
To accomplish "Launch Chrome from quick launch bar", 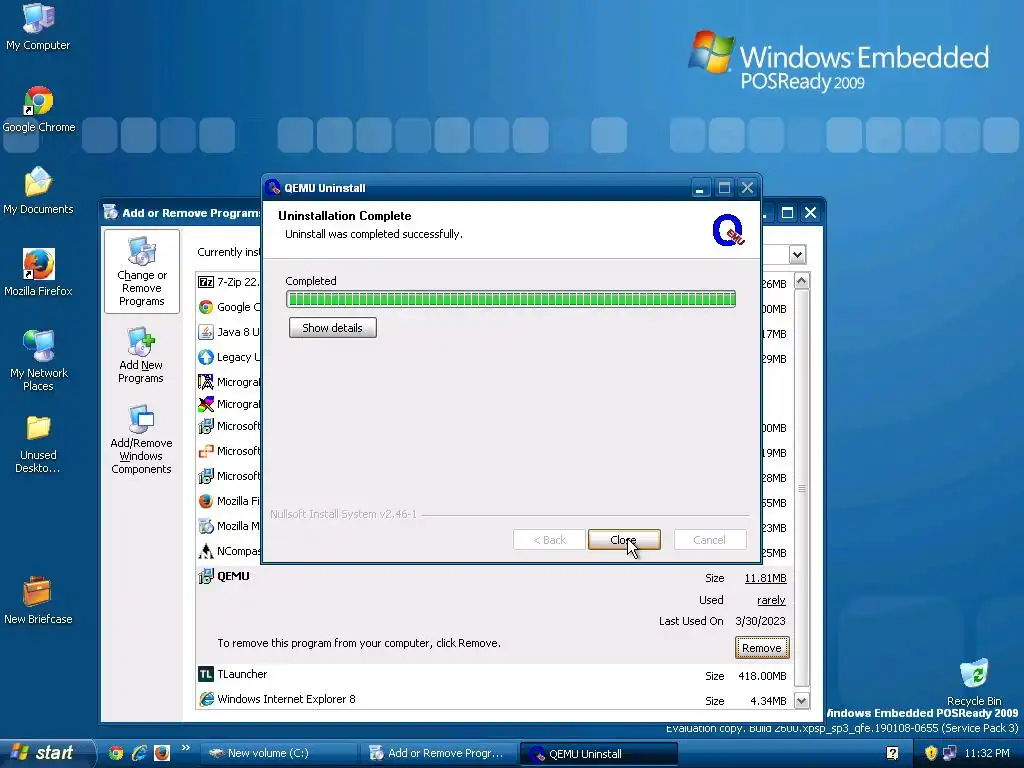I will coord(116,753).
